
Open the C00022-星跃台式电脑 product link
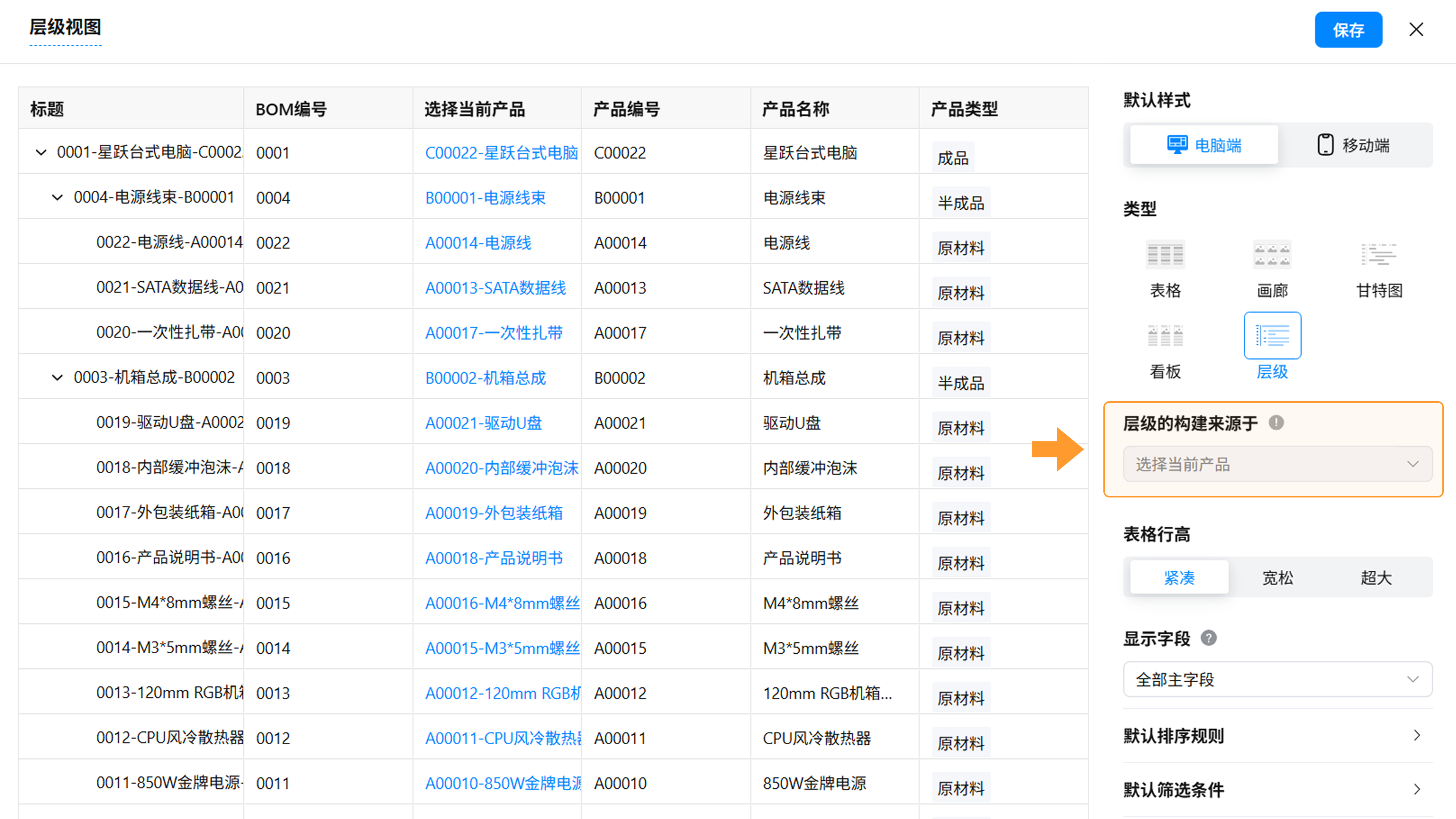[x=501, y=152]
